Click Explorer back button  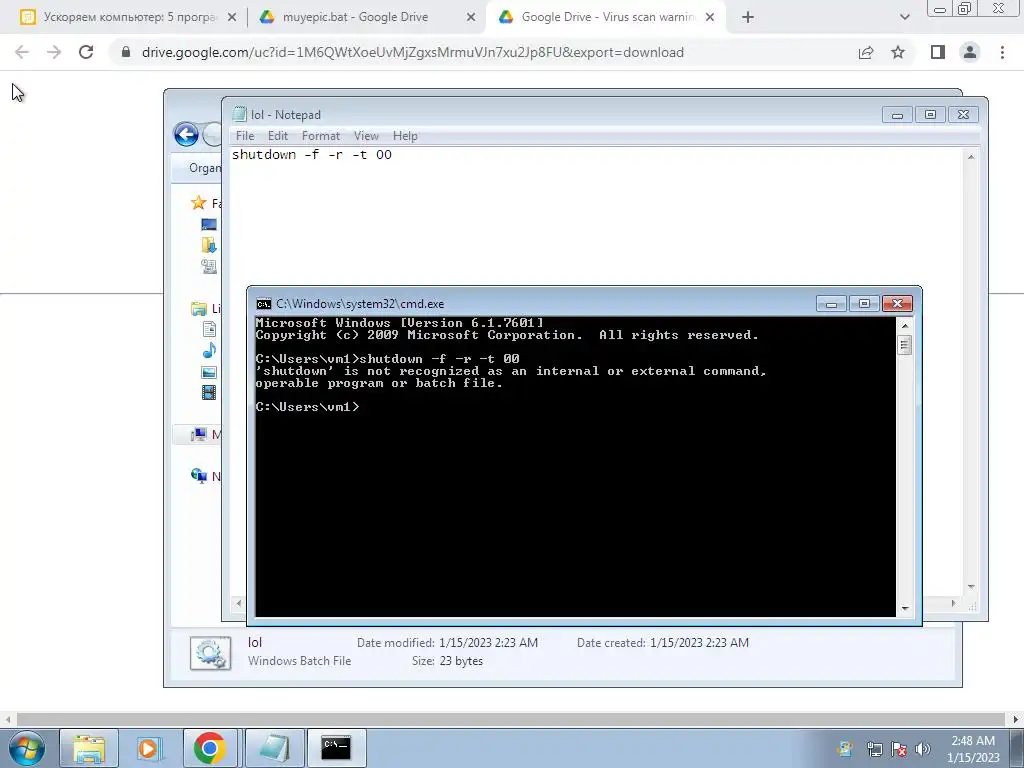tap(186, 135)
